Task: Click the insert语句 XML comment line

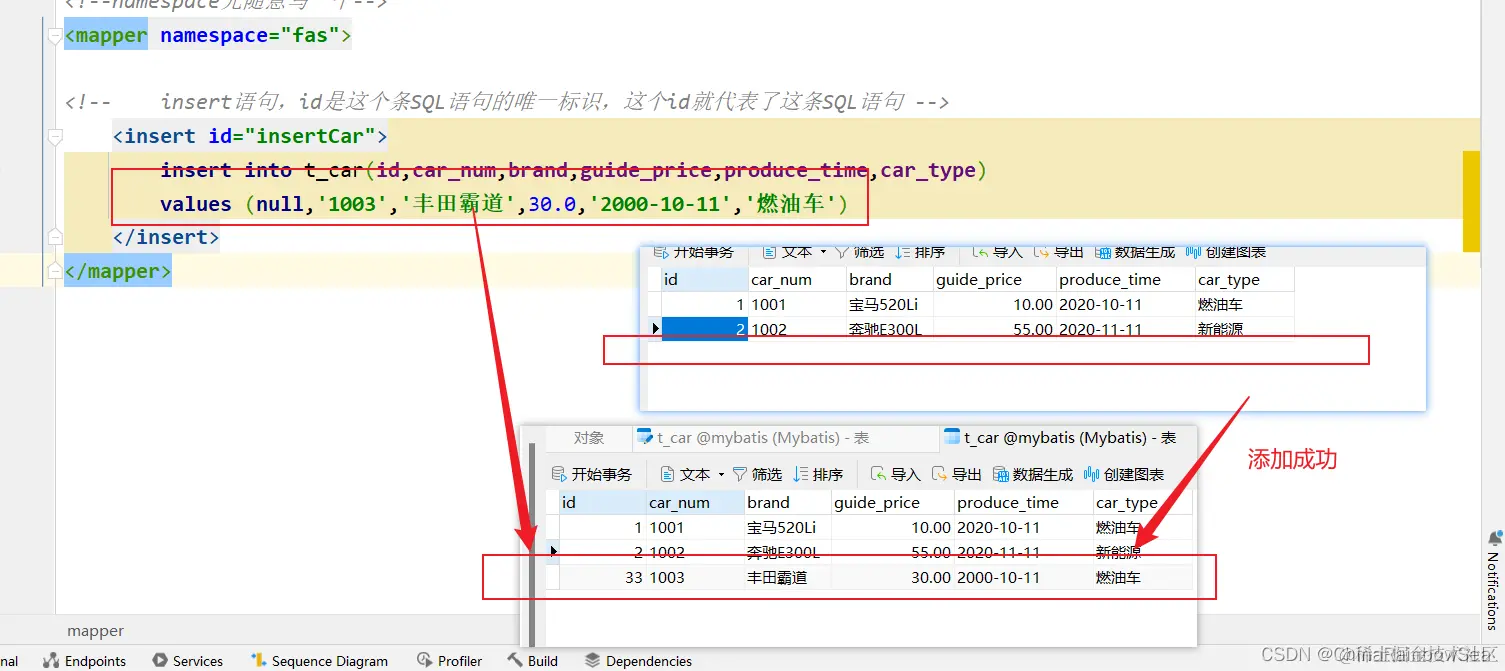Action: 507,102
